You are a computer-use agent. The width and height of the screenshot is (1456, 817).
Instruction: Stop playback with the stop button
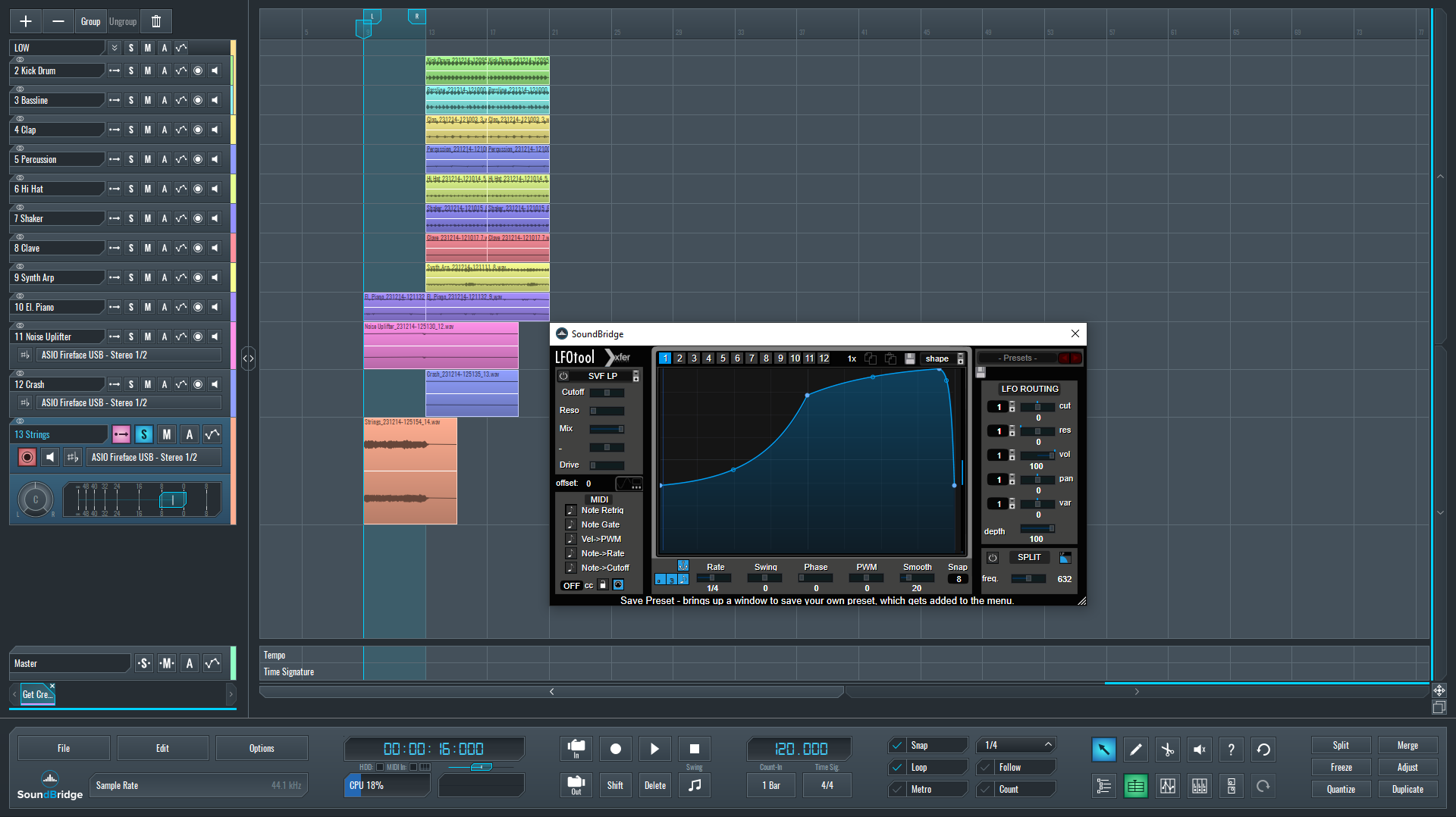pos(695,749)
